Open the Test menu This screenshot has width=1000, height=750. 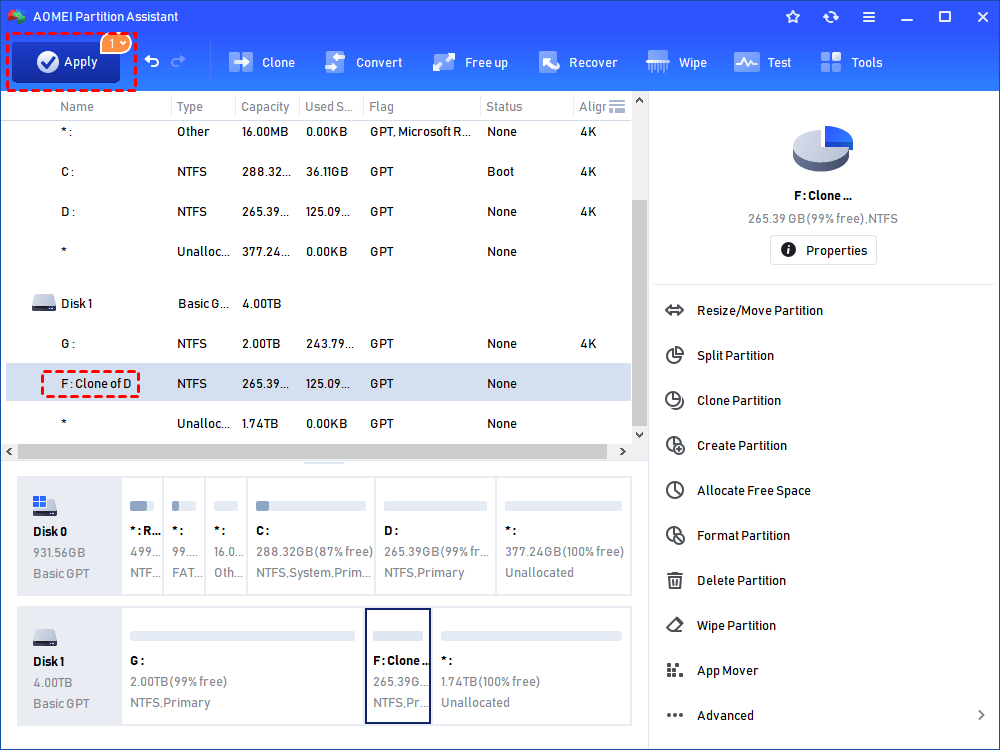pos(762,62)
